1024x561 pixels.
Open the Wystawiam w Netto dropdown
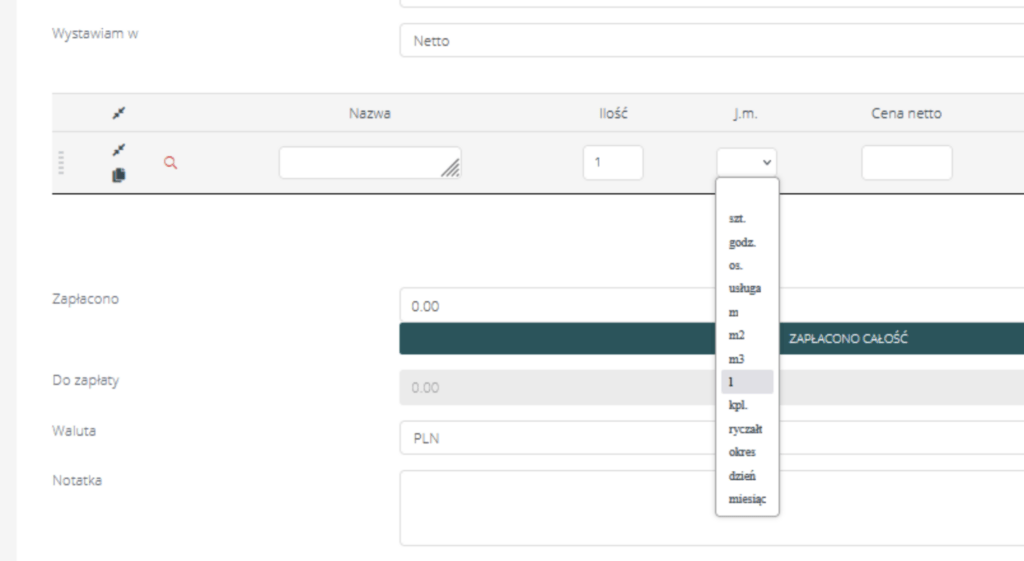pyautogui.click(x=710, y=41)
